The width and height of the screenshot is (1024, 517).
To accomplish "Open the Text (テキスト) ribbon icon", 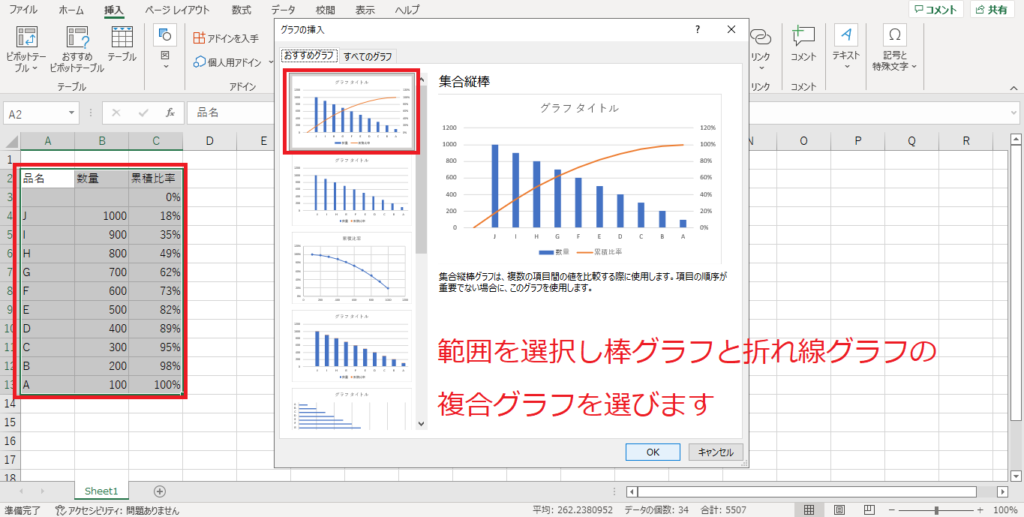I will 846,37.
